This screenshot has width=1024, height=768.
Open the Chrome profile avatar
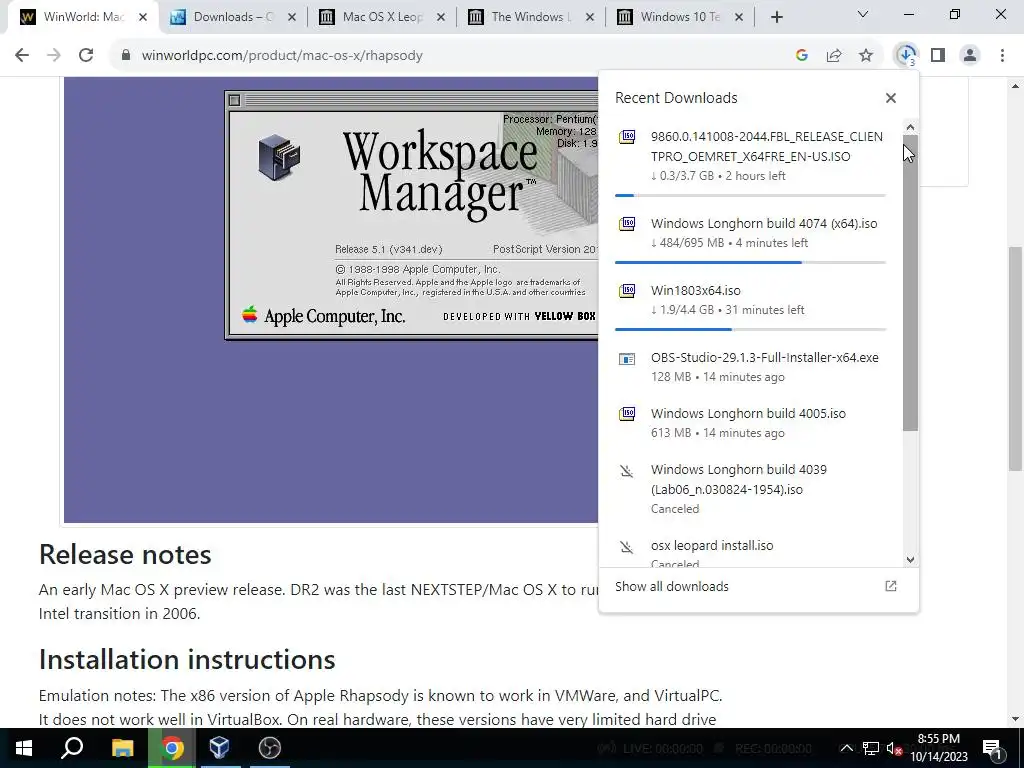point(970,56)
